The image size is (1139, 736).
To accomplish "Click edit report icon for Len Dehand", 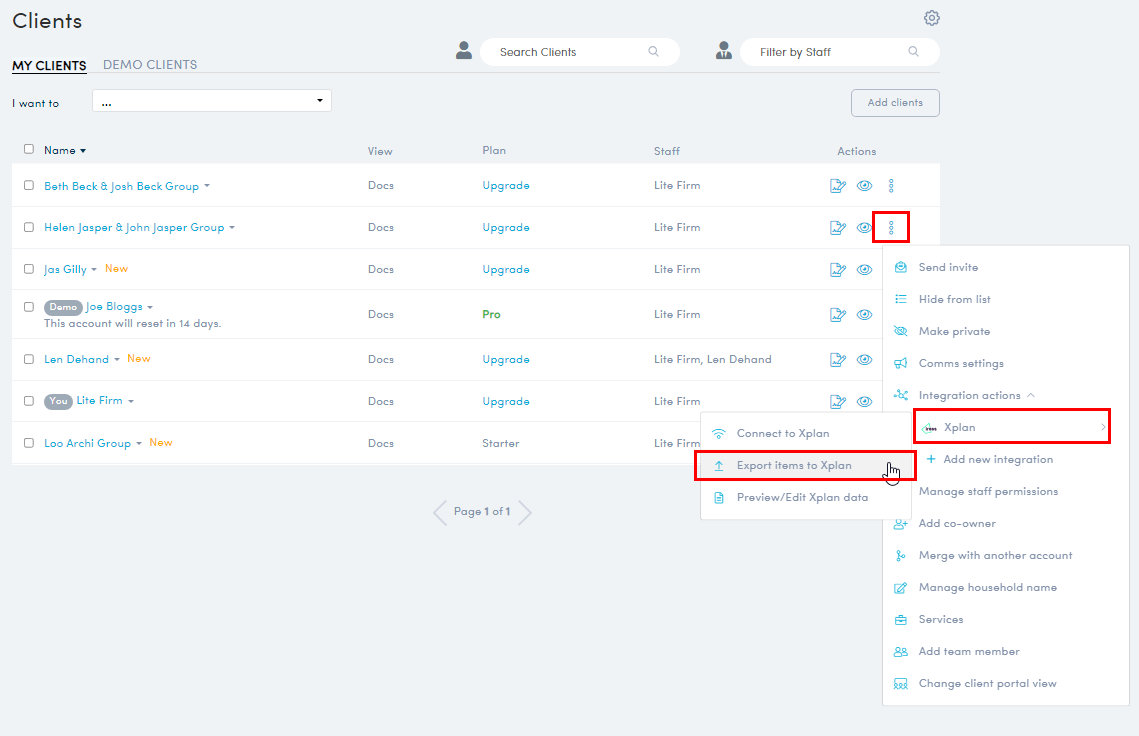I will [838, 360].
